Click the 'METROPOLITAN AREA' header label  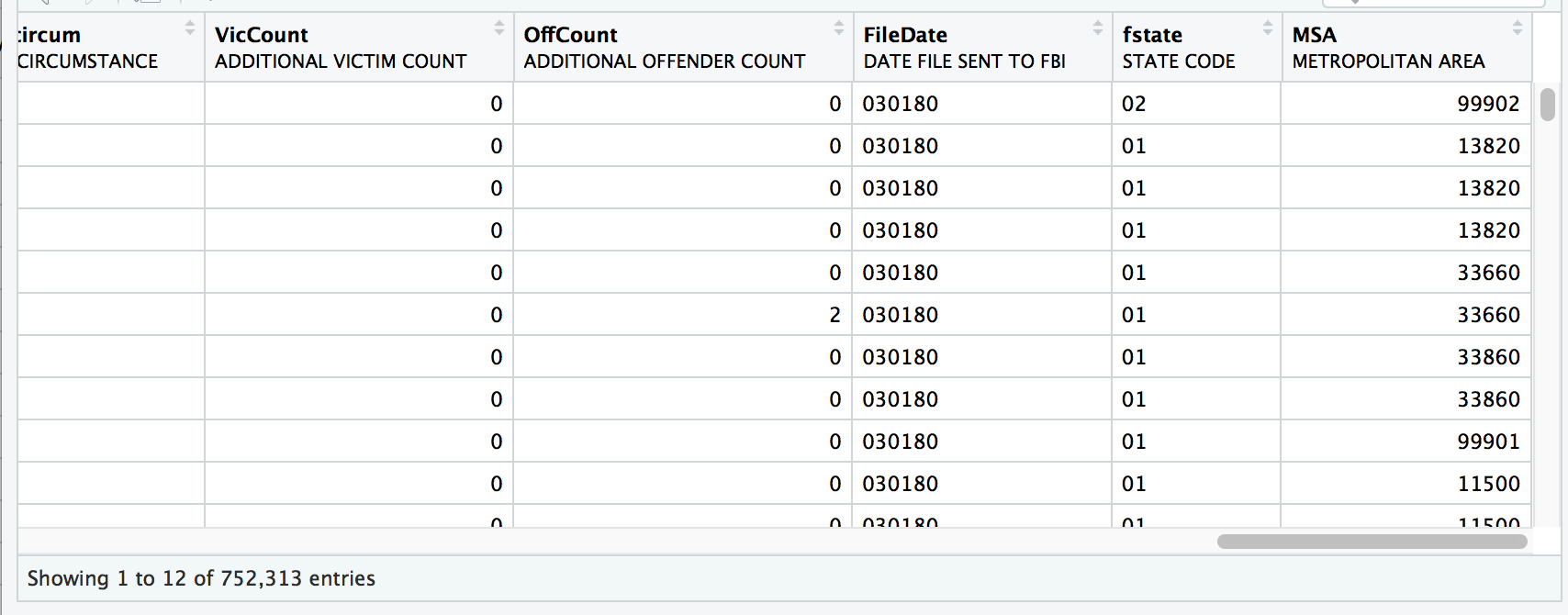(1388, 61)
